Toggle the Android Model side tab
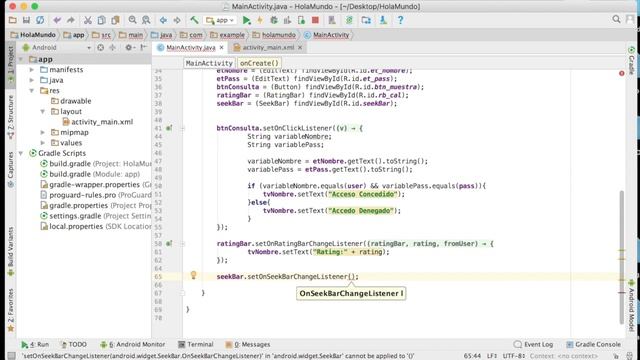The height and width of the screenshot is (360, 640). [631, 305]
